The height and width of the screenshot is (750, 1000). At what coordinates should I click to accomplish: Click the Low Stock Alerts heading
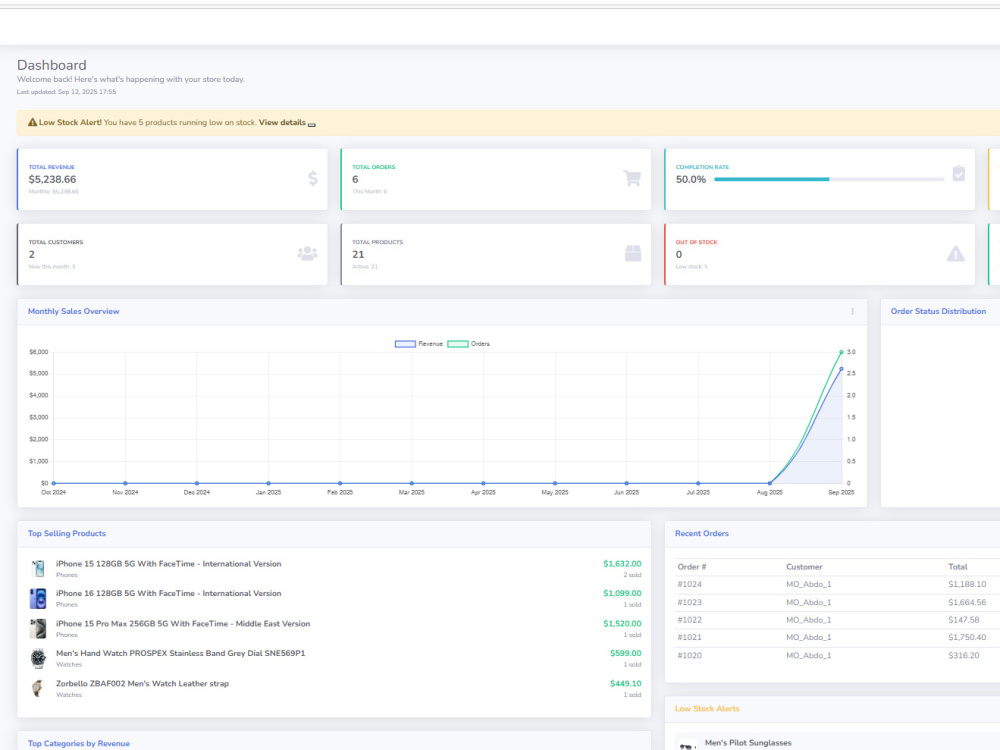pyautogui.click(x=707, y=709)
